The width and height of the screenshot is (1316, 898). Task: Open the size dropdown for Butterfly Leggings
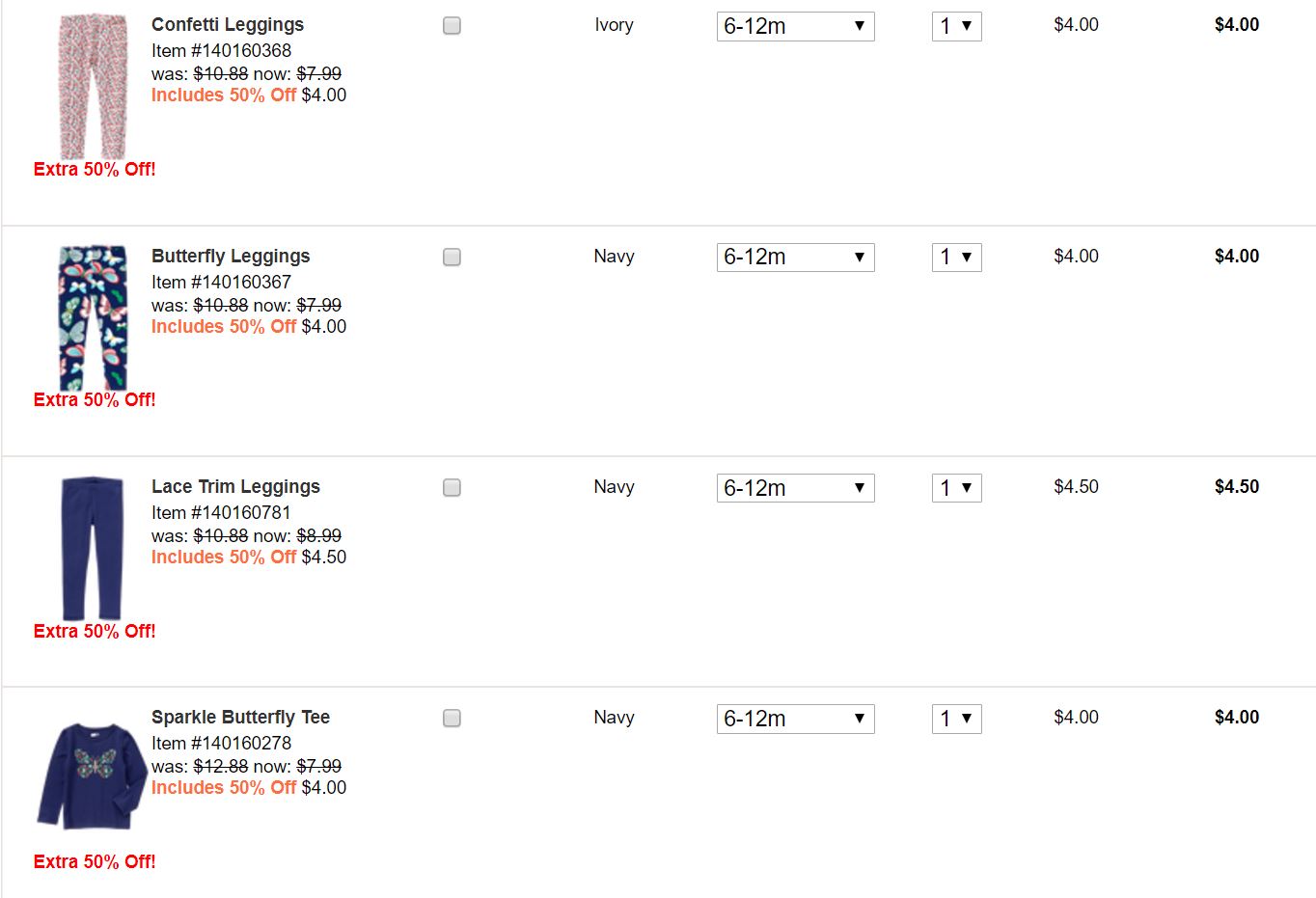(795, 258)
